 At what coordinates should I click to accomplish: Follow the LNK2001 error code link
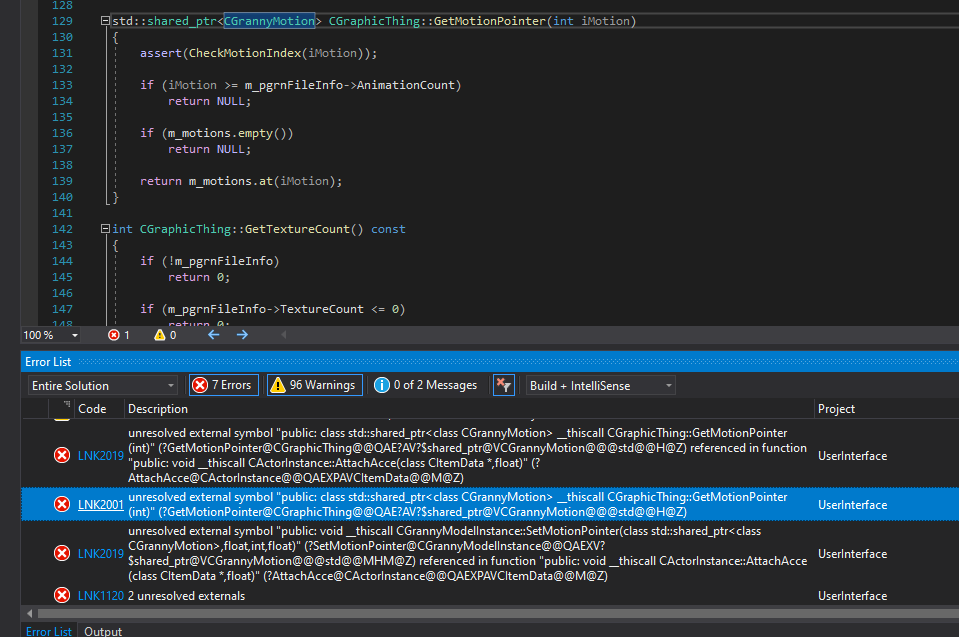tap(100, 504)
